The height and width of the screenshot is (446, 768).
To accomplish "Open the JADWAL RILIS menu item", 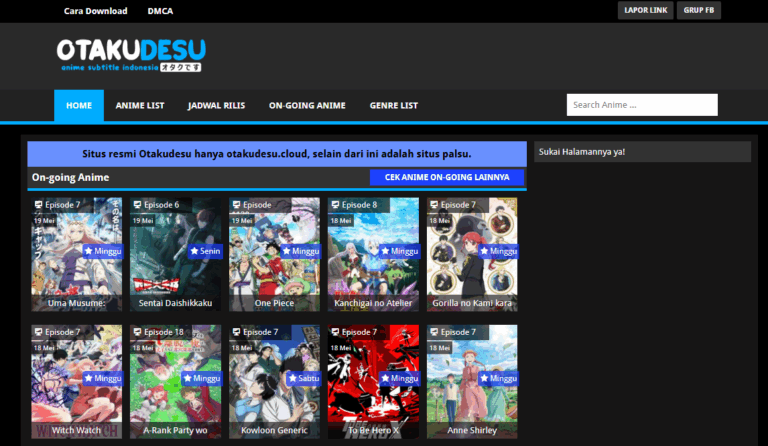I will point(216,105).
